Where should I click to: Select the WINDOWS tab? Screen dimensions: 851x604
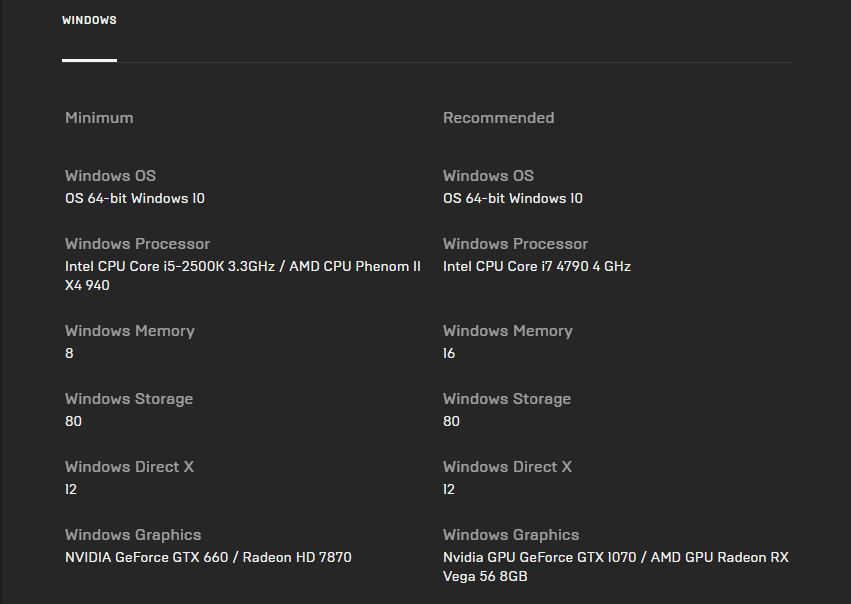(89, 20)
